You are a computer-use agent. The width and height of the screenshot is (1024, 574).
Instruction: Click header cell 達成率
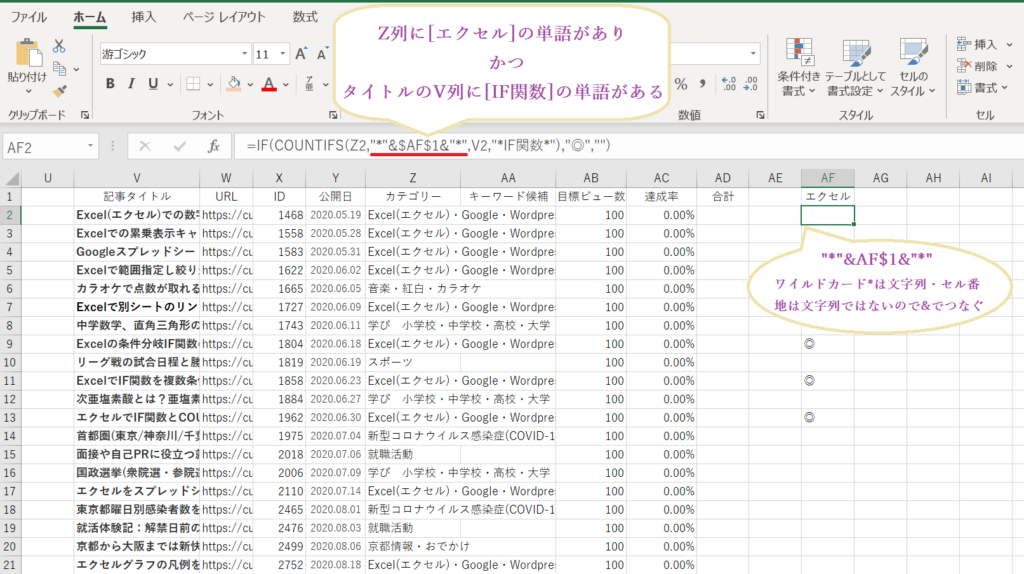click(x=662, y=196)
